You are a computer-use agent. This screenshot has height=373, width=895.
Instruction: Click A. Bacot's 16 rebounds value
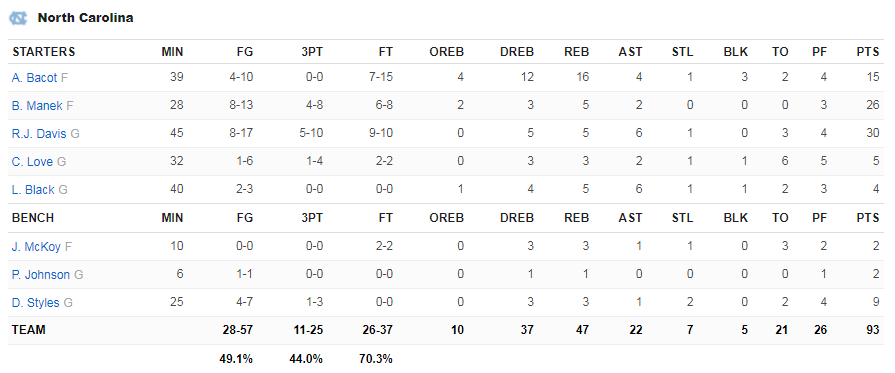(582, 78)
